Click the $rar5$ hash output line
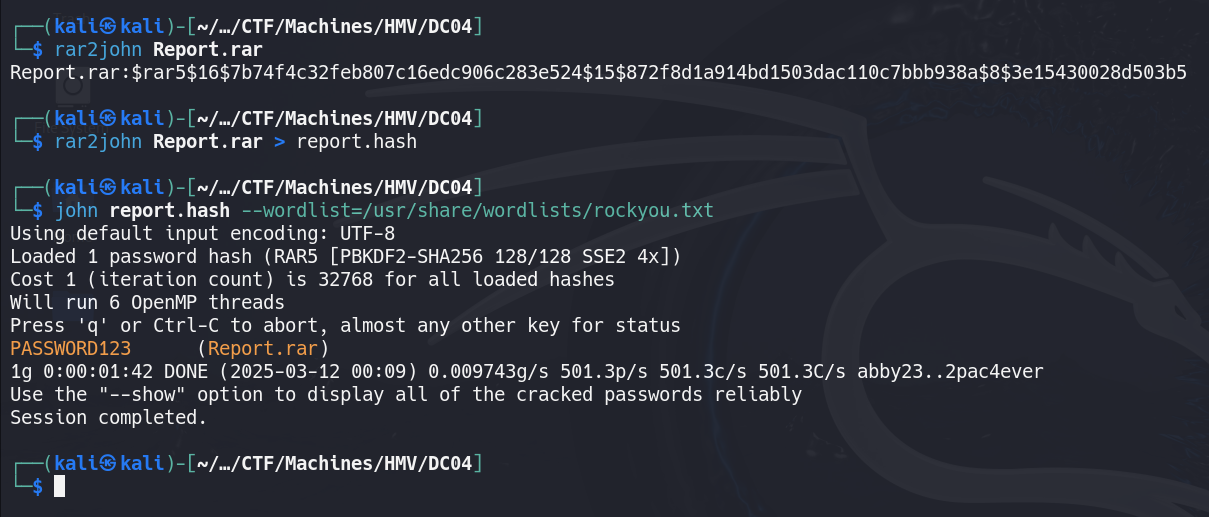 [x=598, y=73]
